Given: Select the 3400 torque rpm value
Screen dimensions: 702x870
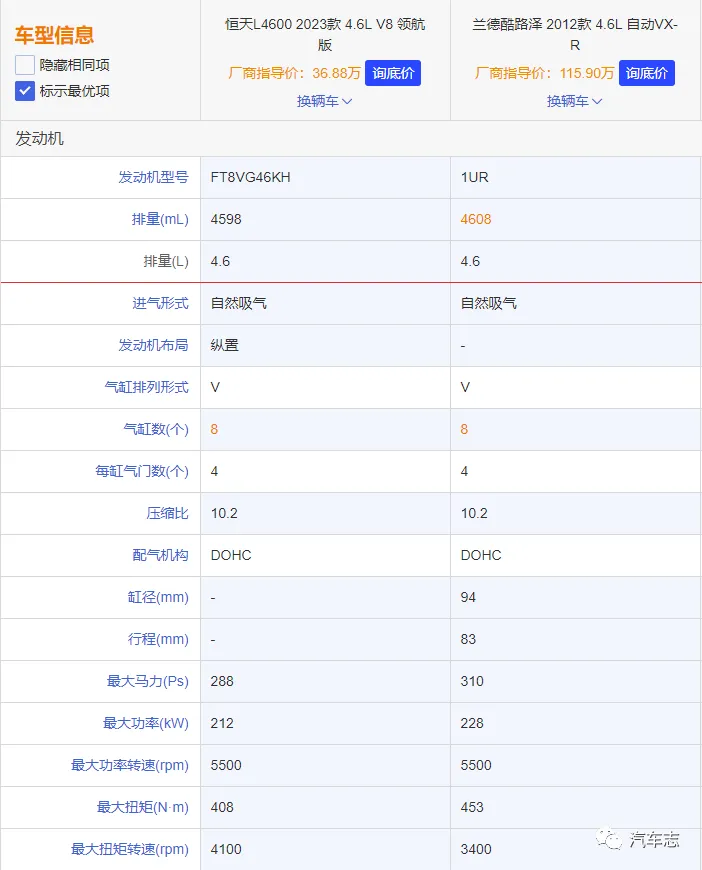Looking at the screenshot, I should click(476, 849).
